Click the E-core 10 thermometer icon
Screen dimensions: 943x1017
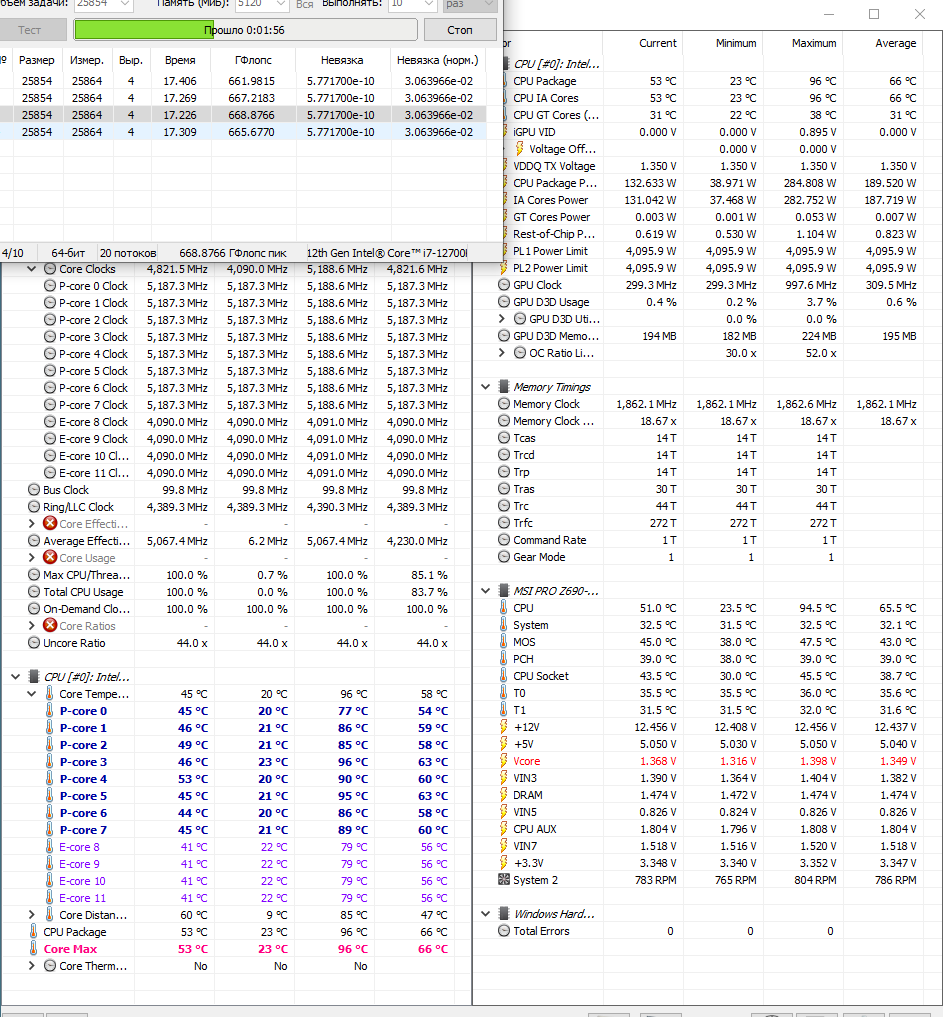click(x=50, y=881)
